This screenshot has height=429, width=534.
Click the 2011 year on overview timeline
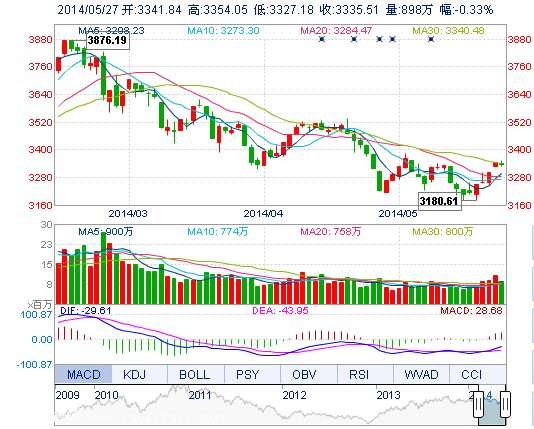[200, 395]
